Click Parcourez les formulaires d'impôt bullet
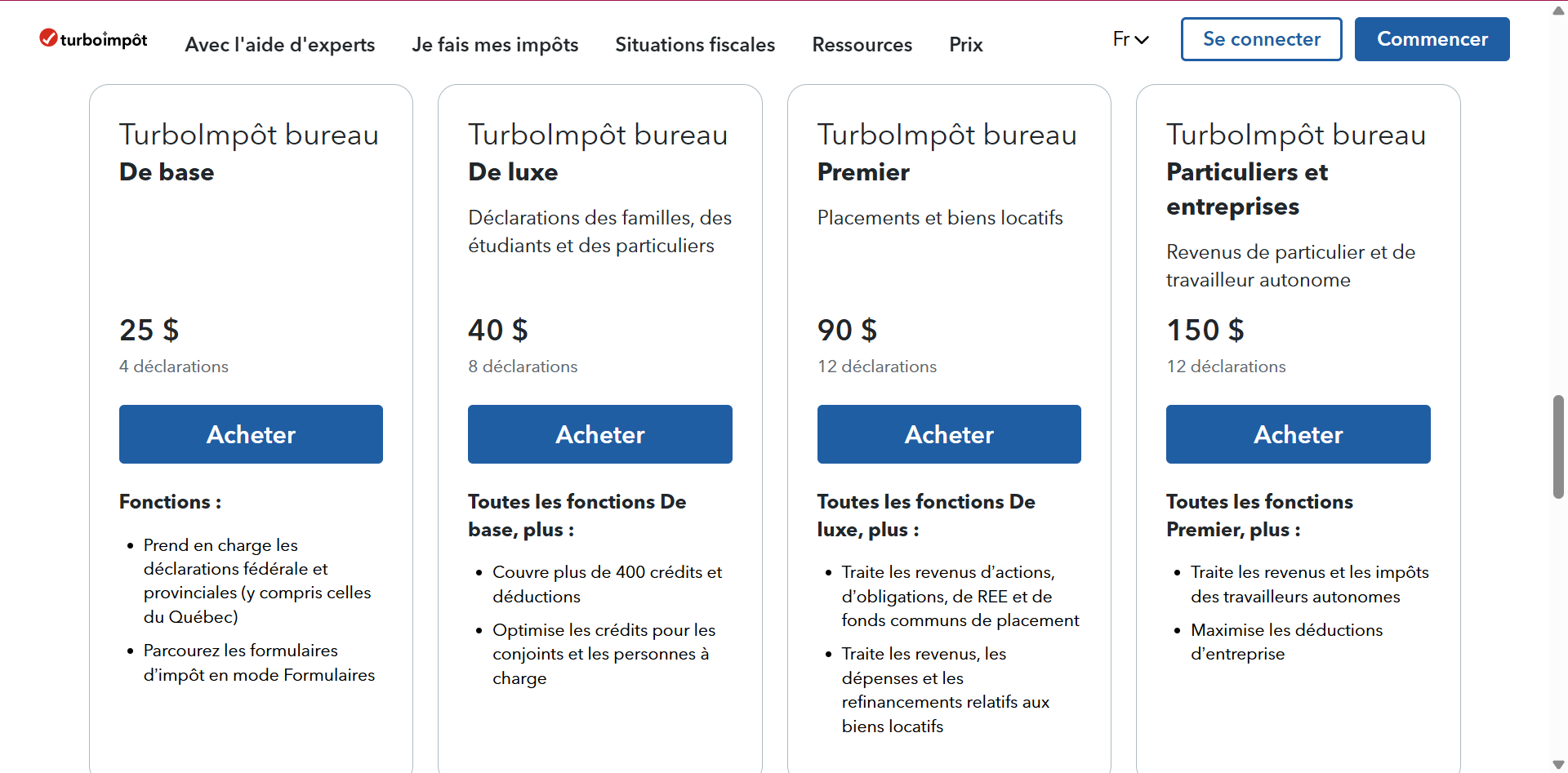The width and height of the screenshot is (1568, 773). pos(259,663)
